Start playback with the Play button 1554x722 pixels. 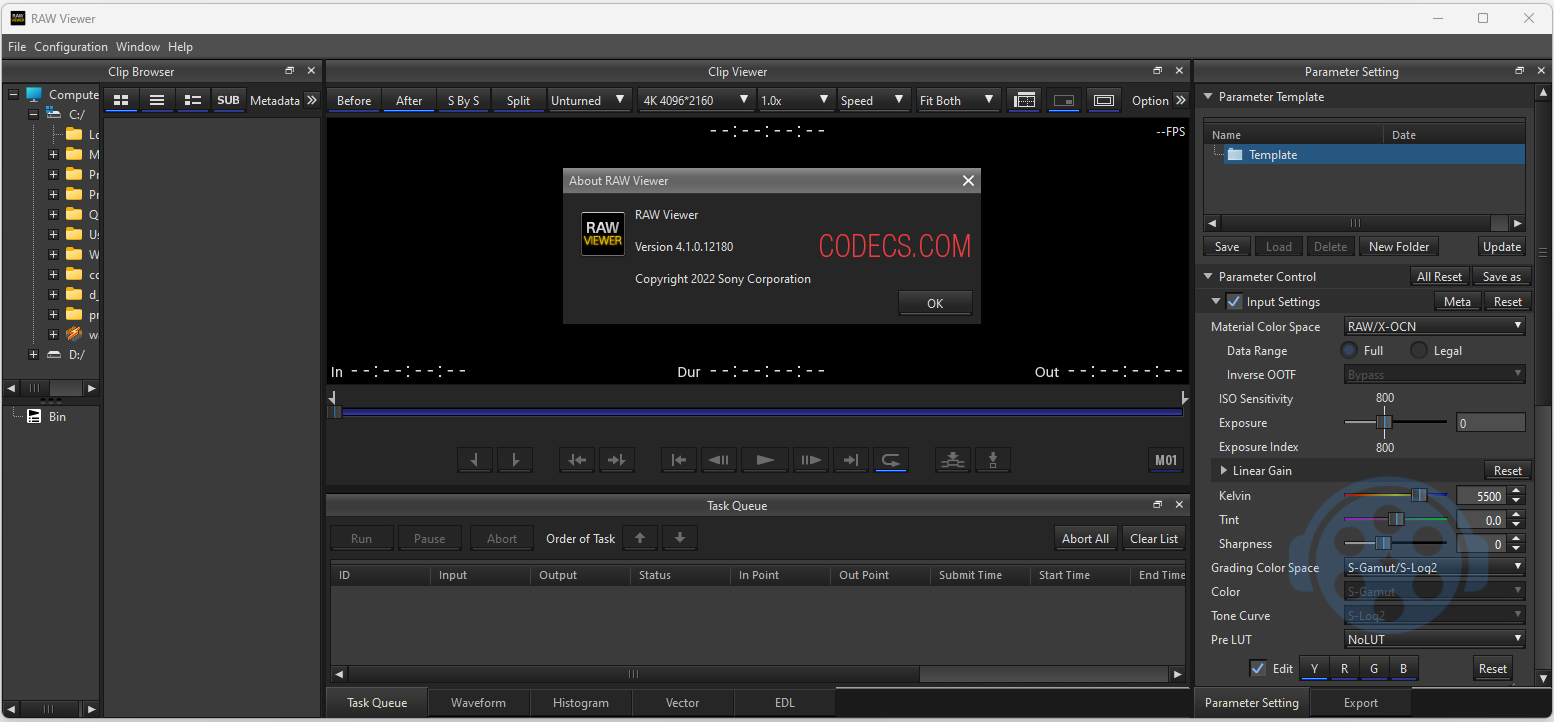tap(765, 460)
